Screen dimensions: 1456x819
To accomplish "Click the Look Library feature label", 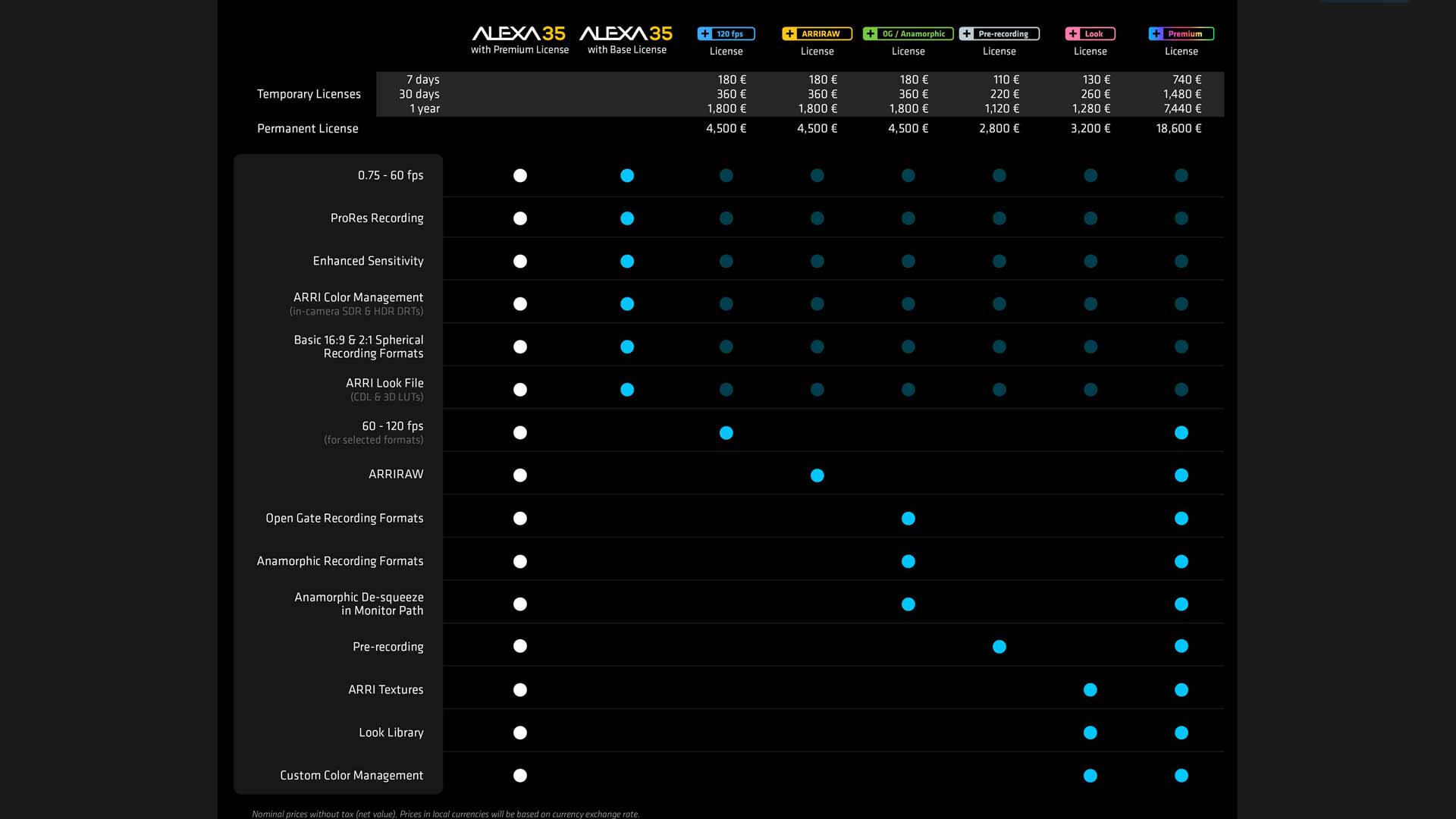I will point(391,733).
